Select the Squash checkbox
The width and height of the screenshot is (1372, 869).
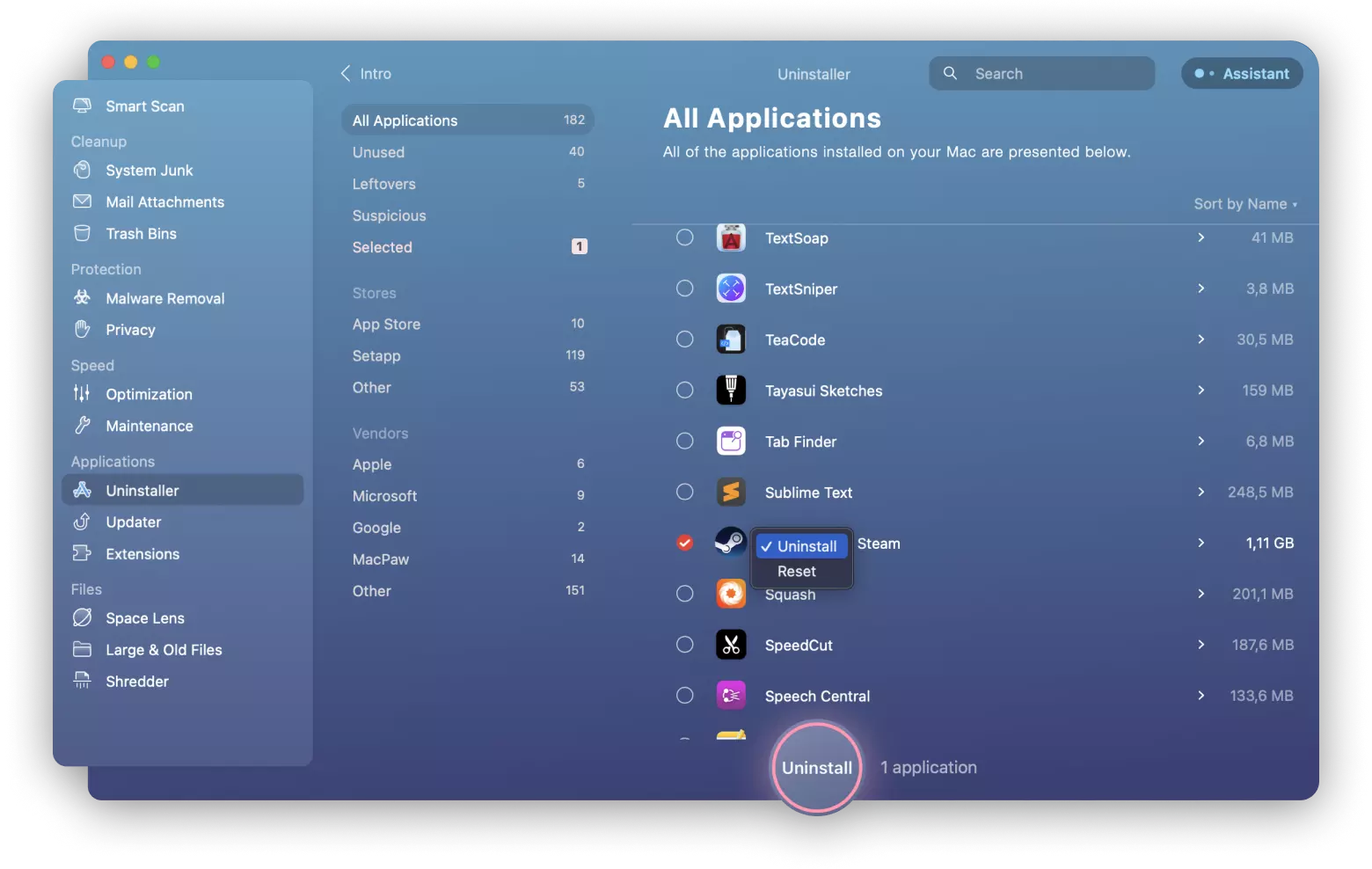pos(685,594)
